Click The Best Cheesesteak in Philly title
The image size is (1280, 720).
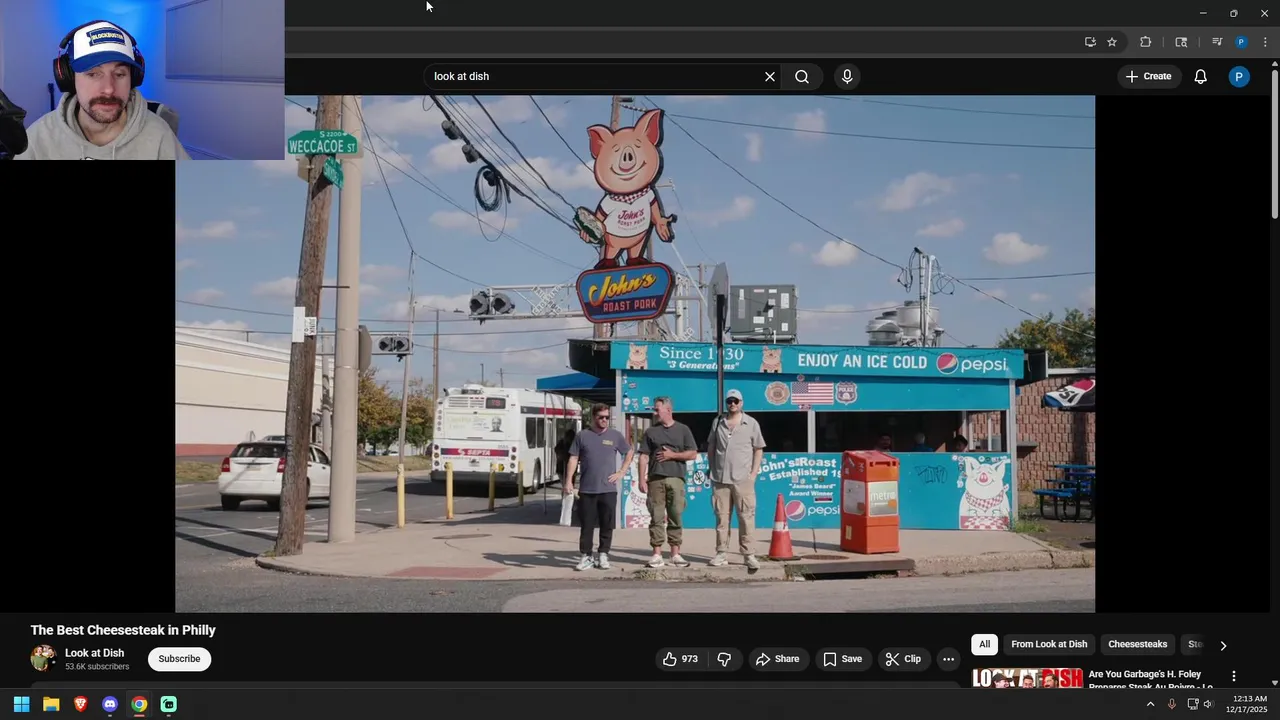(x=123, y=630)
